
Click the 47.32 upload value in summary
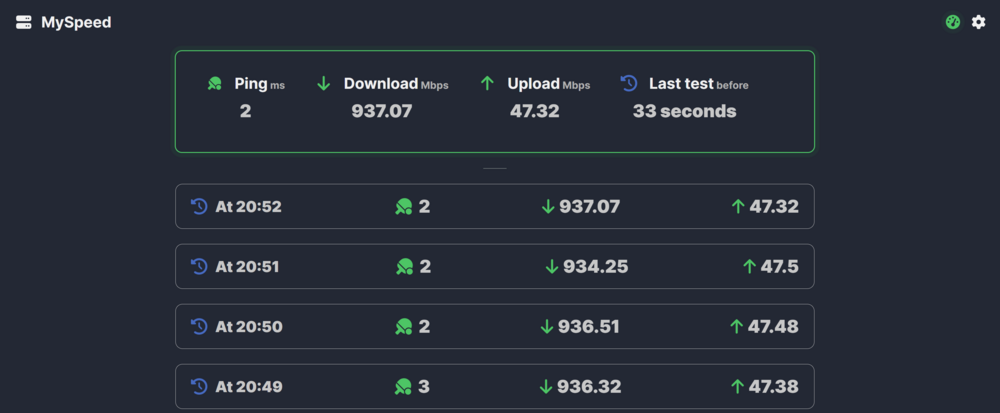coord(534,111)
